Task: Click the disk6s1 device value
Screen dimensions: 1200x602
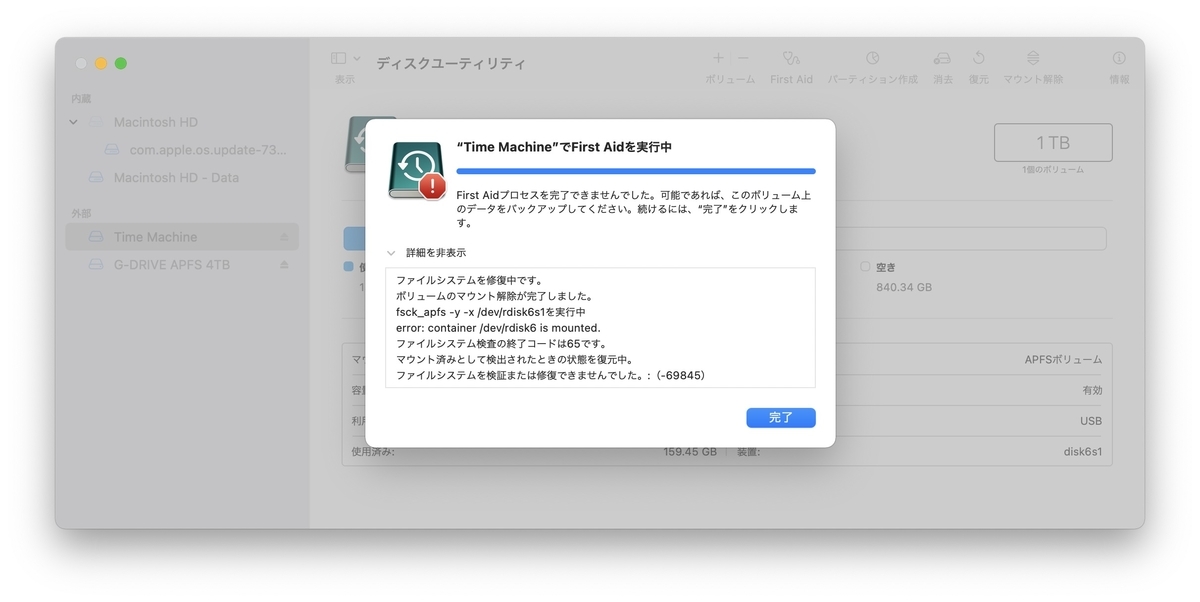Action: 1083,452
